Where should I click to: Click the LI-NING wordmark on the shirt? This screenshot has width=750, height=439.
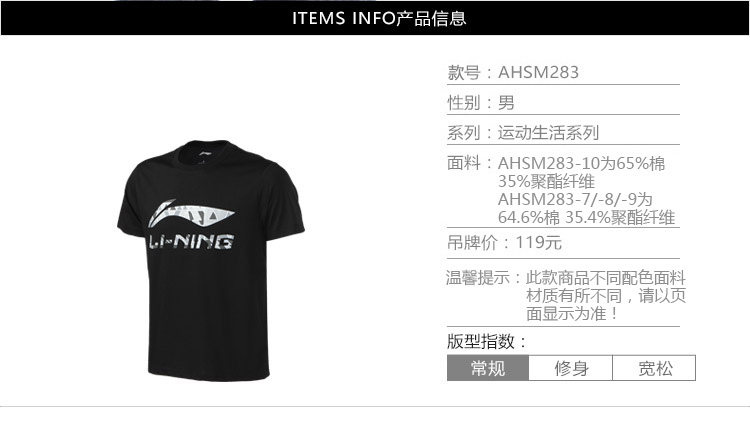tap(191, 241)
